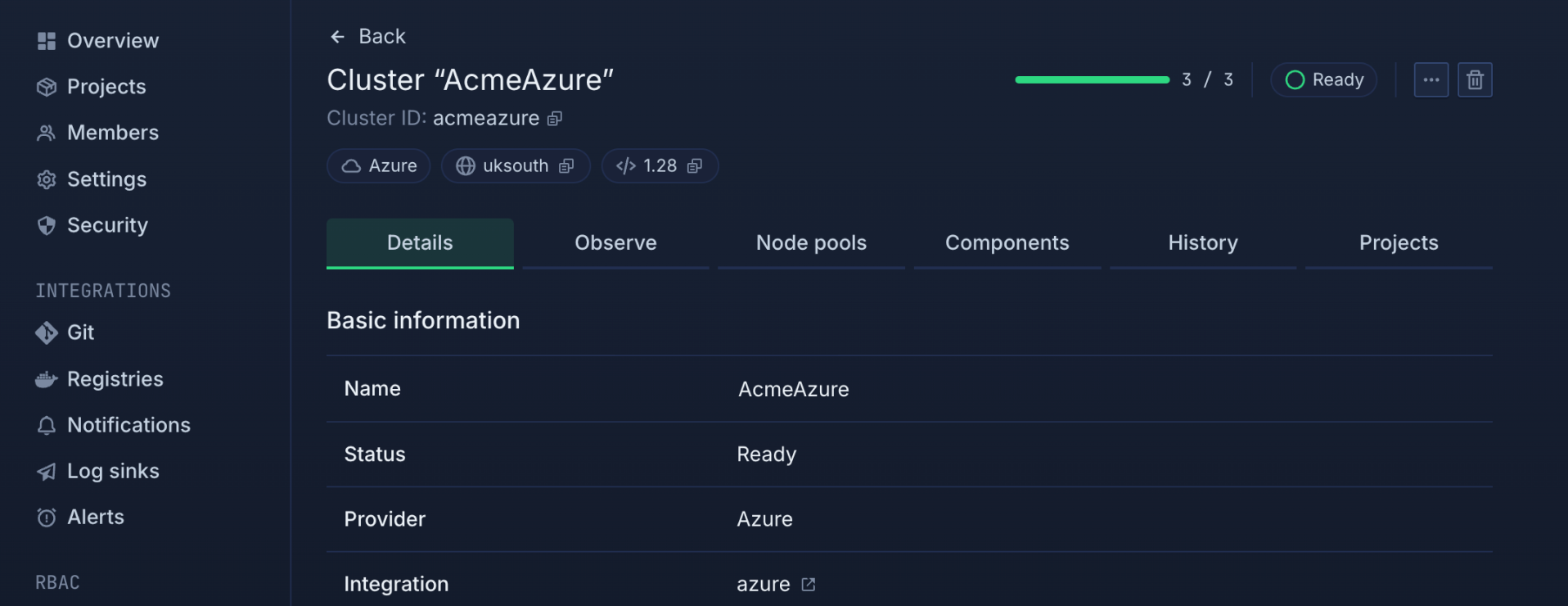Open the History tab
Screen dimensions: 1568x606
(1202, 242)
